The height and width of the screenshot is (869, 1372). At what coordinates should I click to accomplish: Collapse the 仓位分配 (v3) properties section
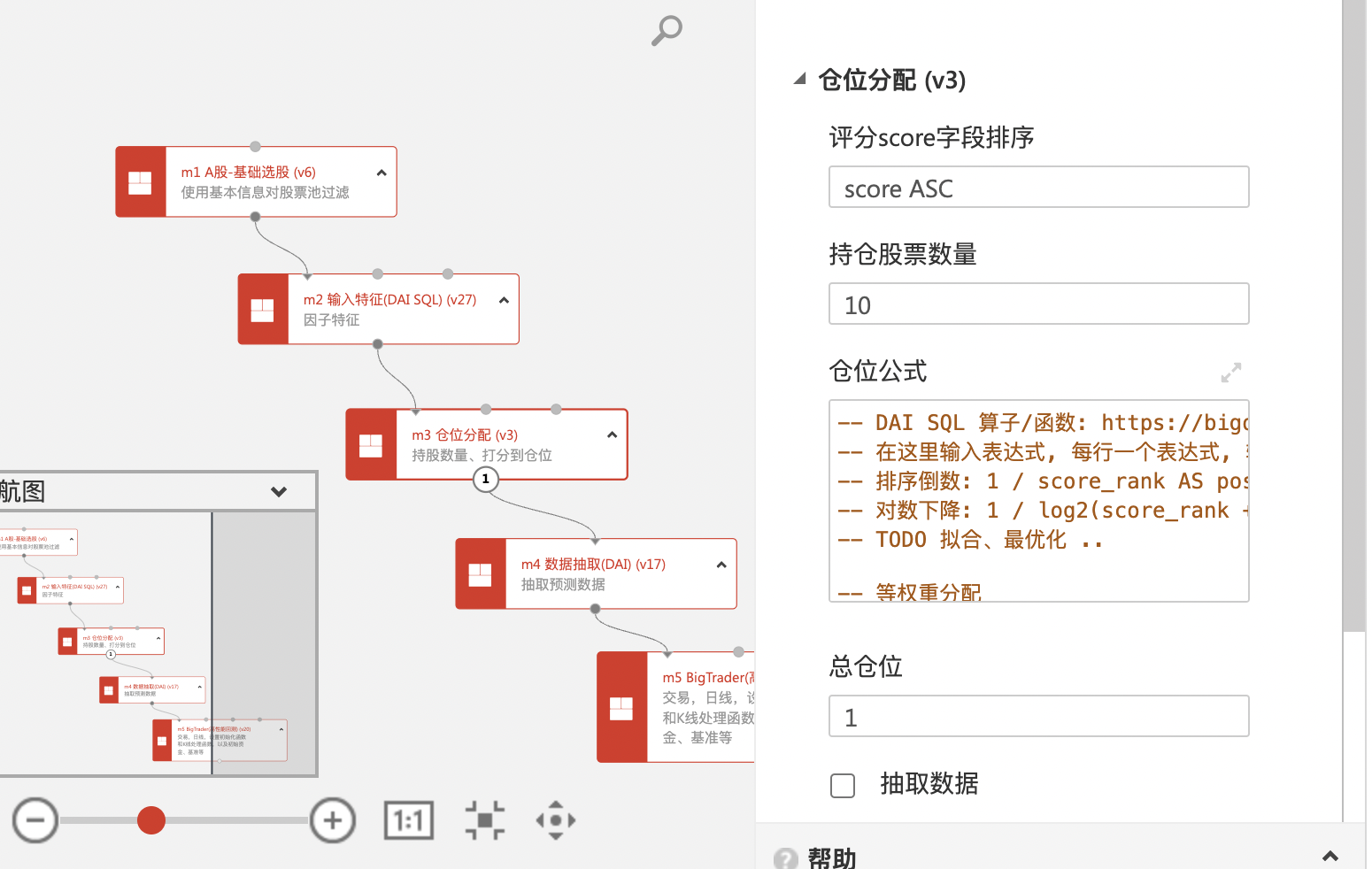tap(800, 80)
